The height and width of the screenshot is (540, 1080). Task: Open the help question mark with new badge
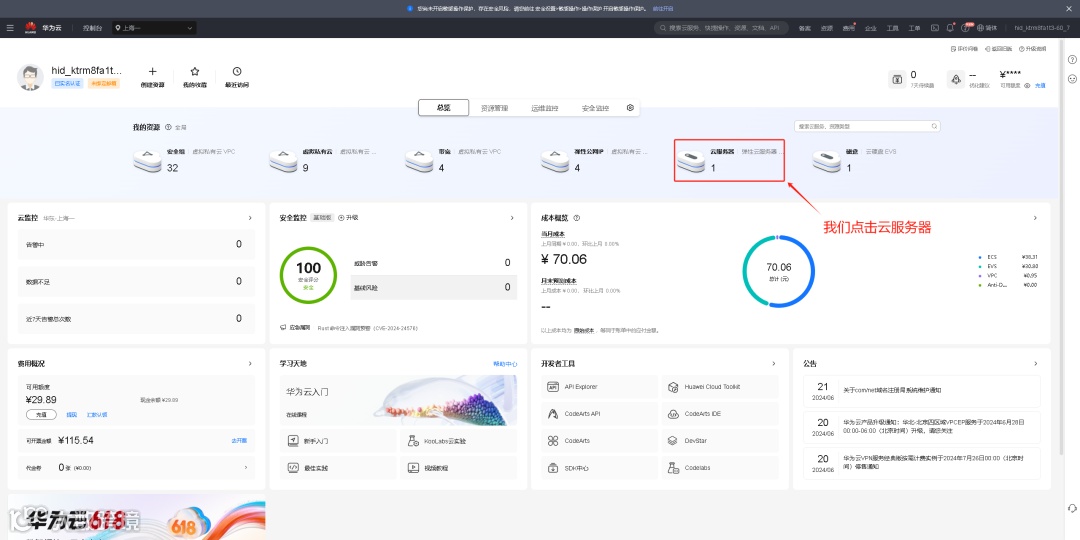click(967, 28)
